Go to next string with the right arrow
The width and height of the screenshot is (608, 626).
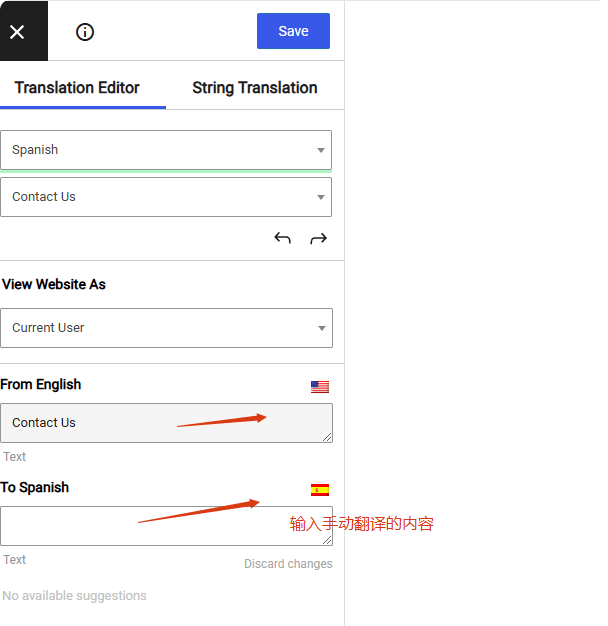click(319, 238)
